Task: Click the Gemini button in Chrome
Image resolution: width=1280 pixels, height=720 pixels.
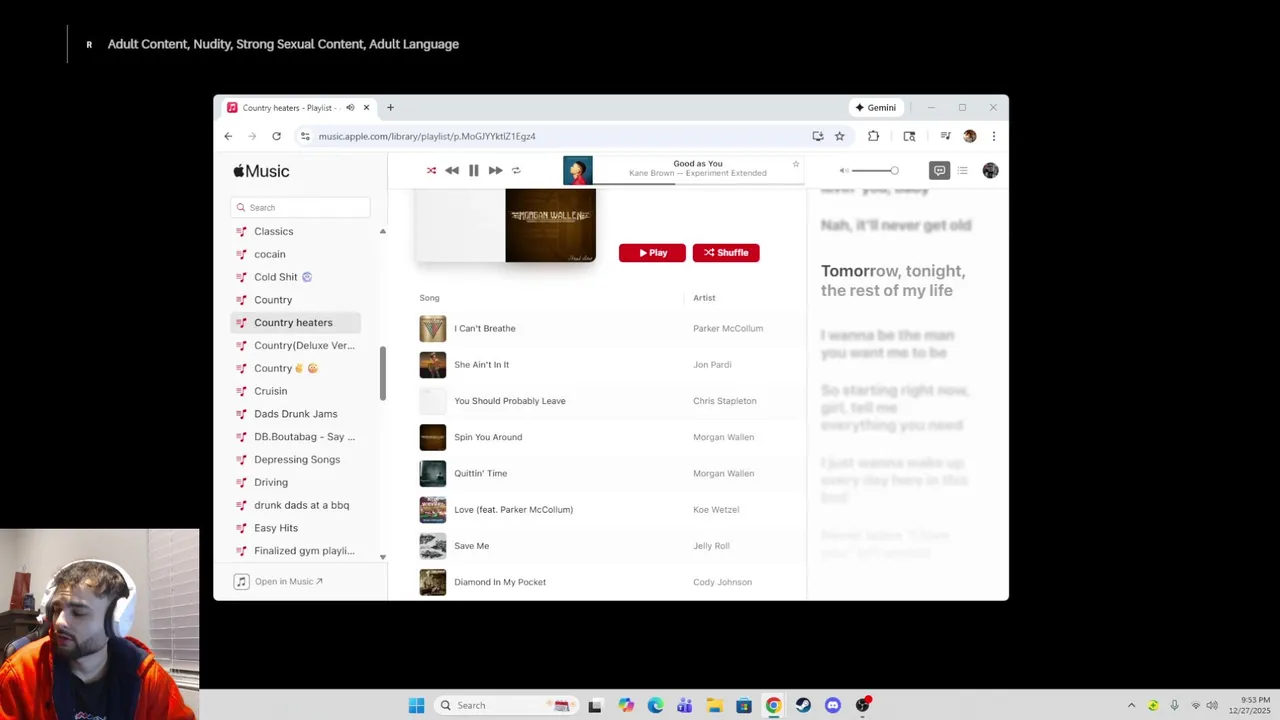Action: [876, 108]
